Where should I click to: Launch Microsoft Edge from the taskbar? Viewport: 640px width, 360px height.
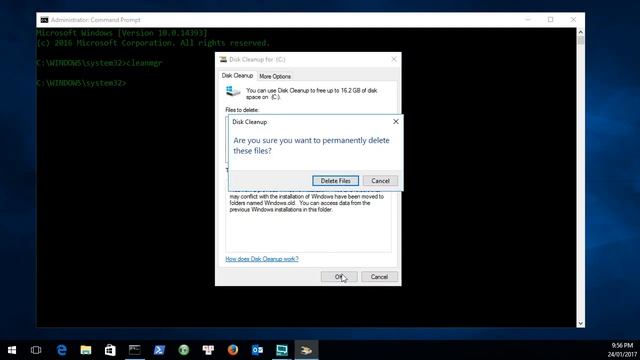coord(62,350)
